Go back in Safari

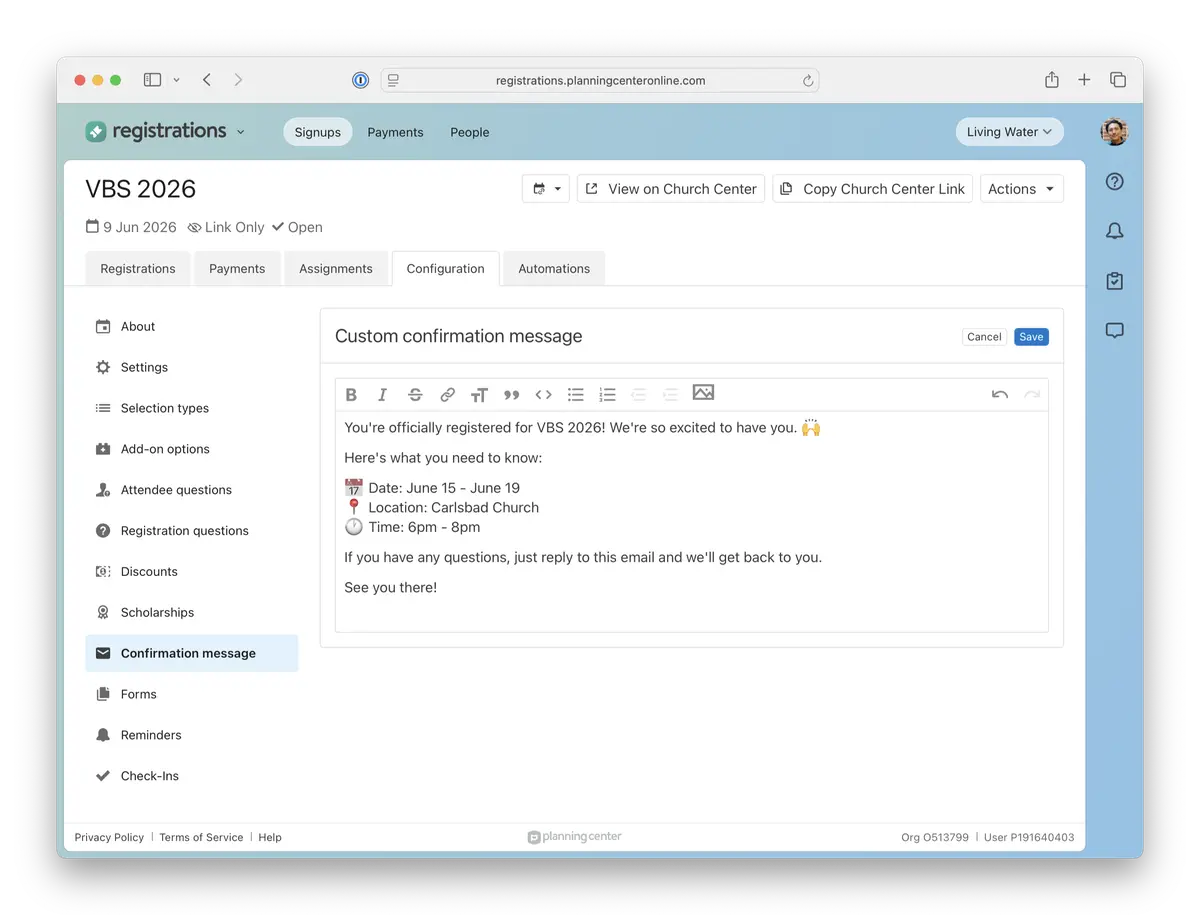tap(207, 80)
